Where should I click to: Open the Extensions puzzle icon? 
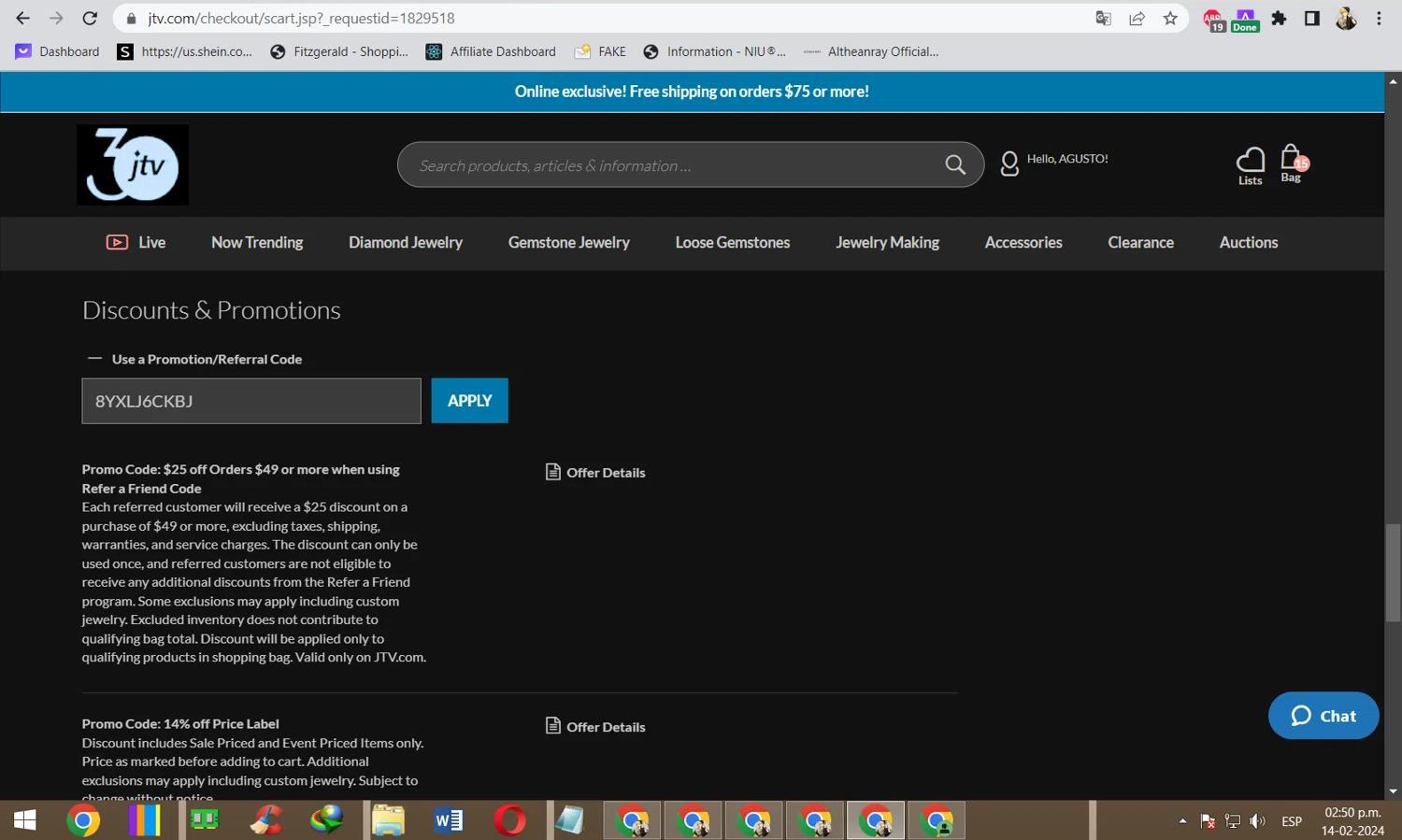tap(1279, 18)
